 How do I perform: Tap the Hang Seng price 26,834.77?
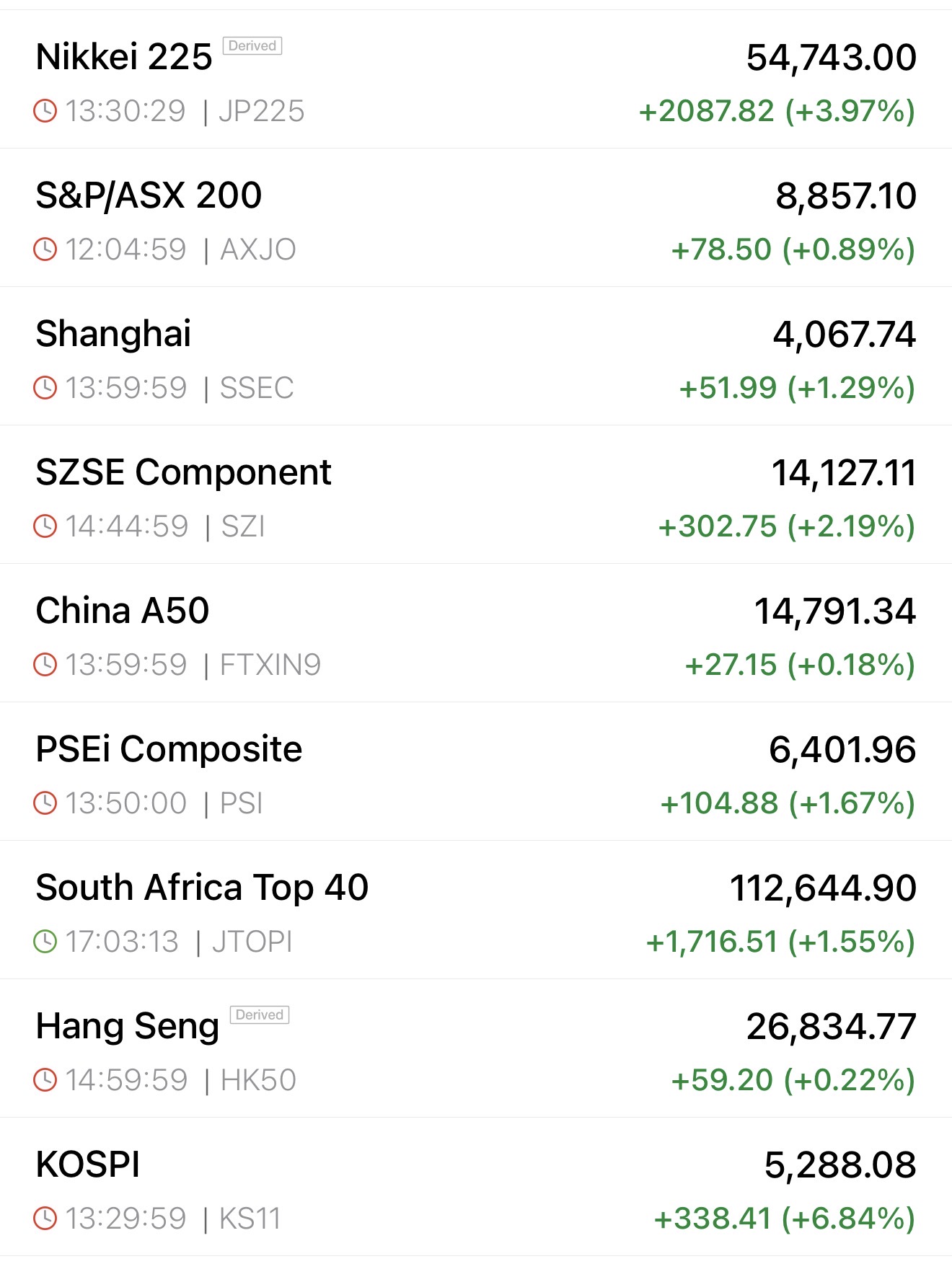tap(831, 1027)
